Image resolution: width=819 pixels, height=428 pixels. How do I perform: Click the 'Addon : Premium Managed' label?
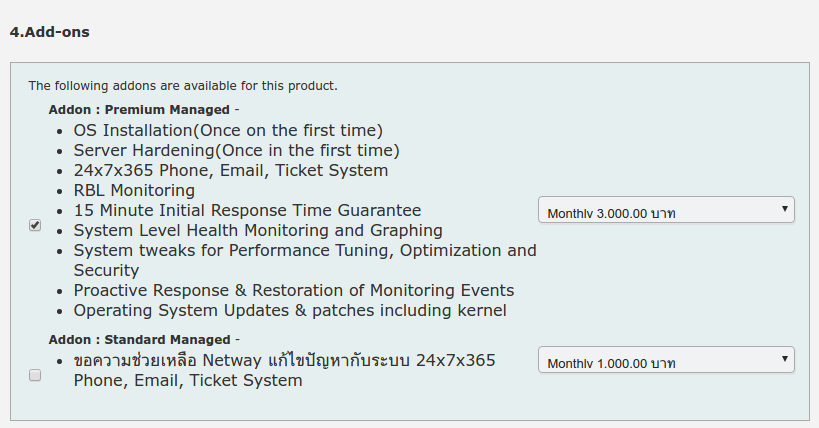[140, 109]
